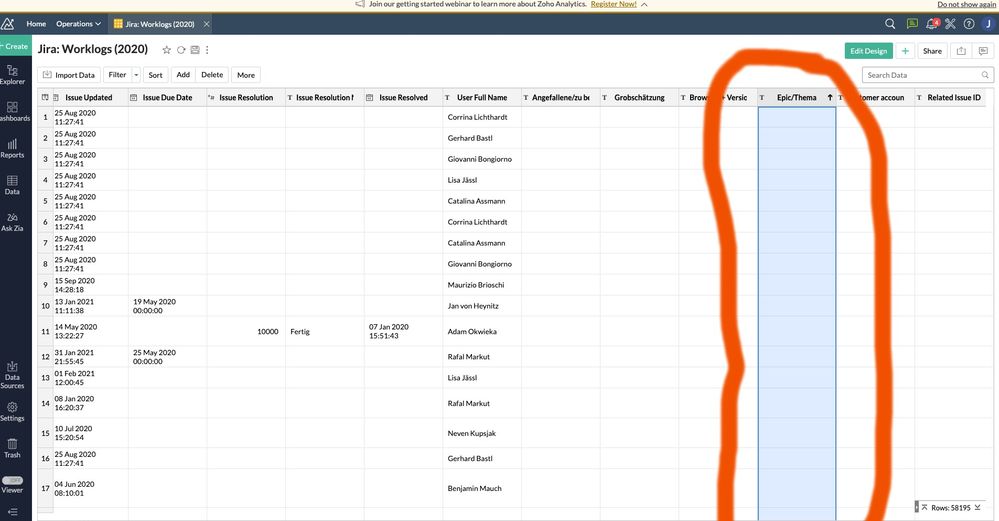Screen dimensions: 999x521
Task: Open the More toolbar menu
Action: (x=246, y=75)
